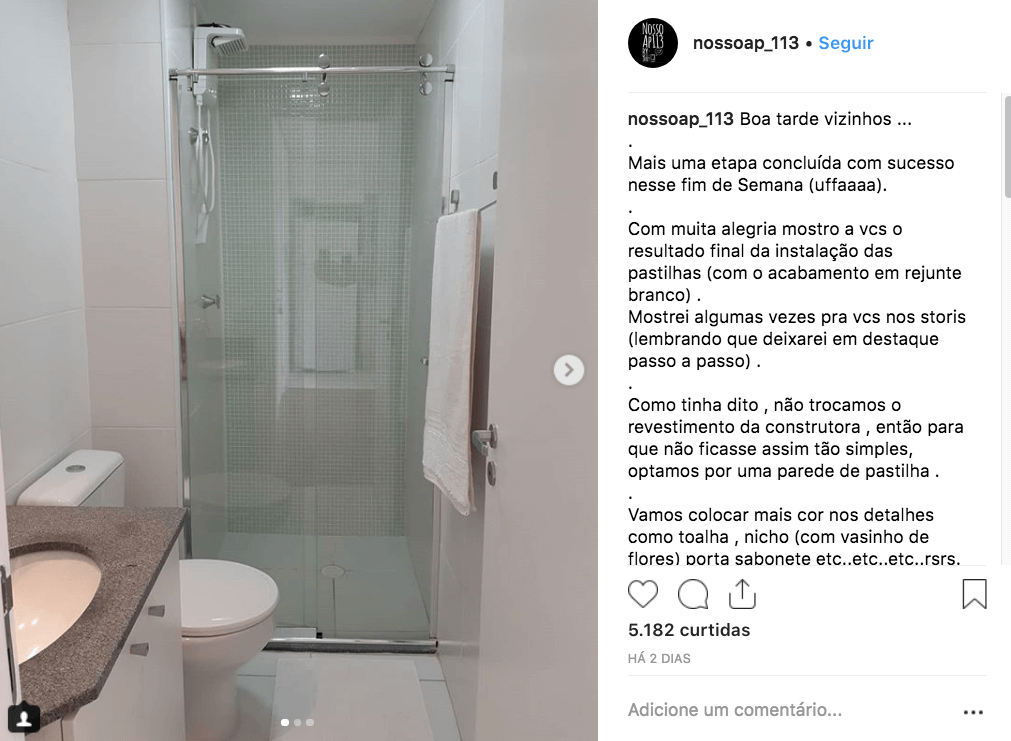
Task: Open comments via the speech bubble icon
Action: tap(693, 594)
